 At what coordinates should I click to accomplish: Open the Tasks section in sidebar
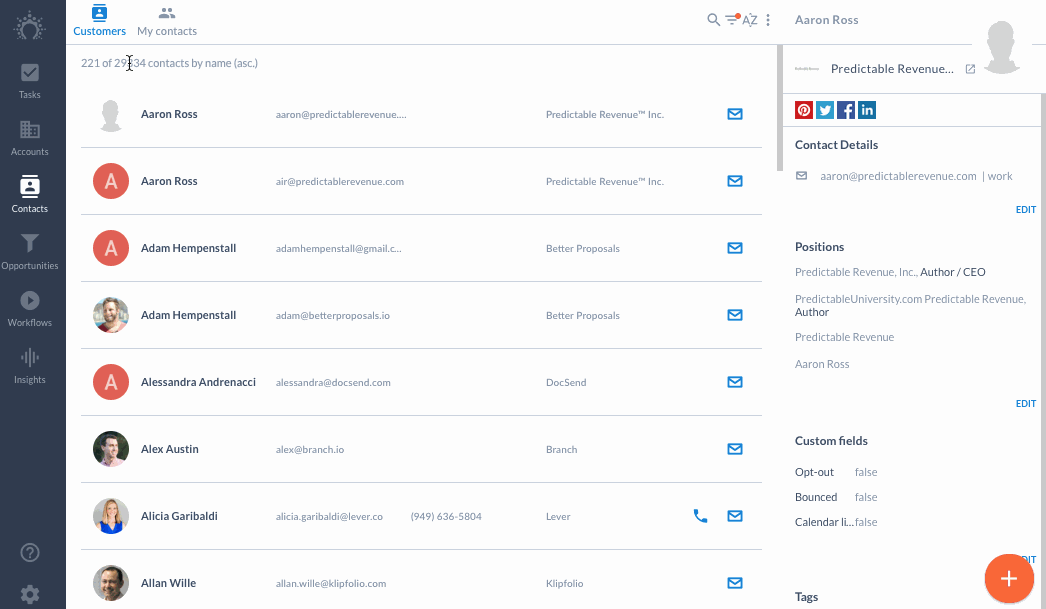point(29,81)
